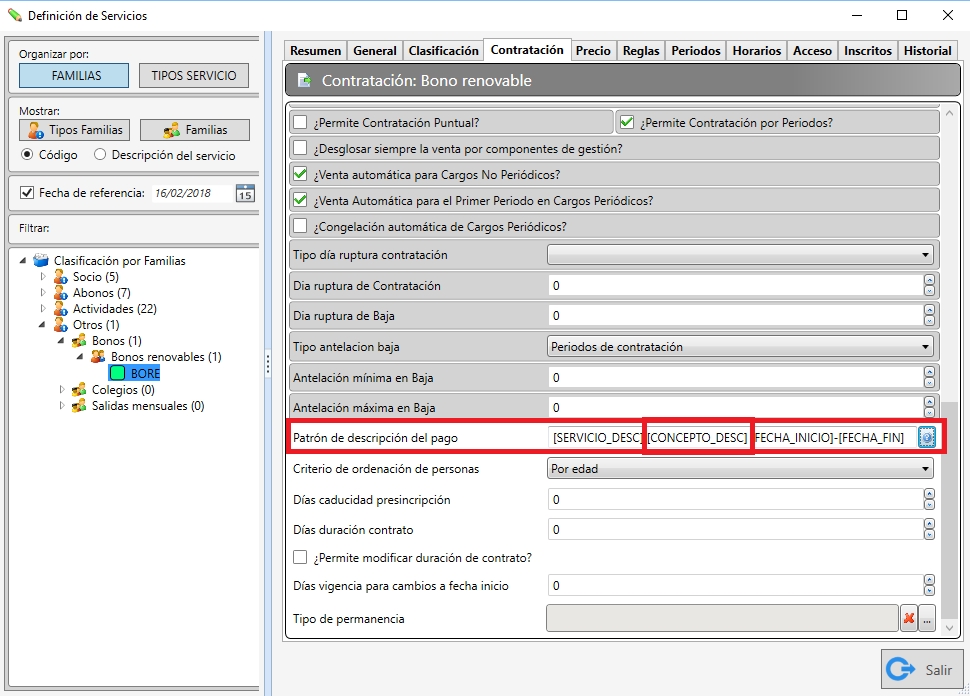Browse Tipo de permanencia with ellipsis button
This screenshot has height=696, width=970.
click(927, 618)
